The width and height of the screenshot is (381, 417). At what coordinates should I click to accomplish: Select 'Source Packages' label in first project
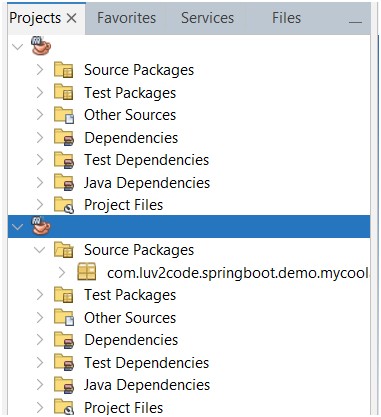[x=139, y=70]
